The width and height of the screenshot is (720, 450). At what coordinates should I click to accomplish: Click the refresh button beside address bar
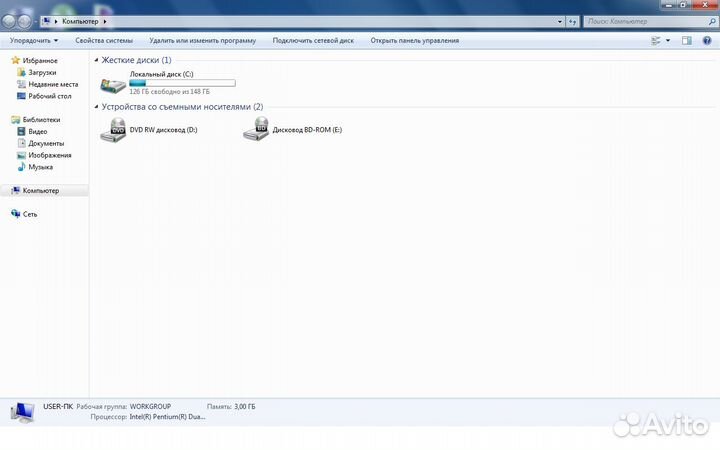[x=572, y=22]
